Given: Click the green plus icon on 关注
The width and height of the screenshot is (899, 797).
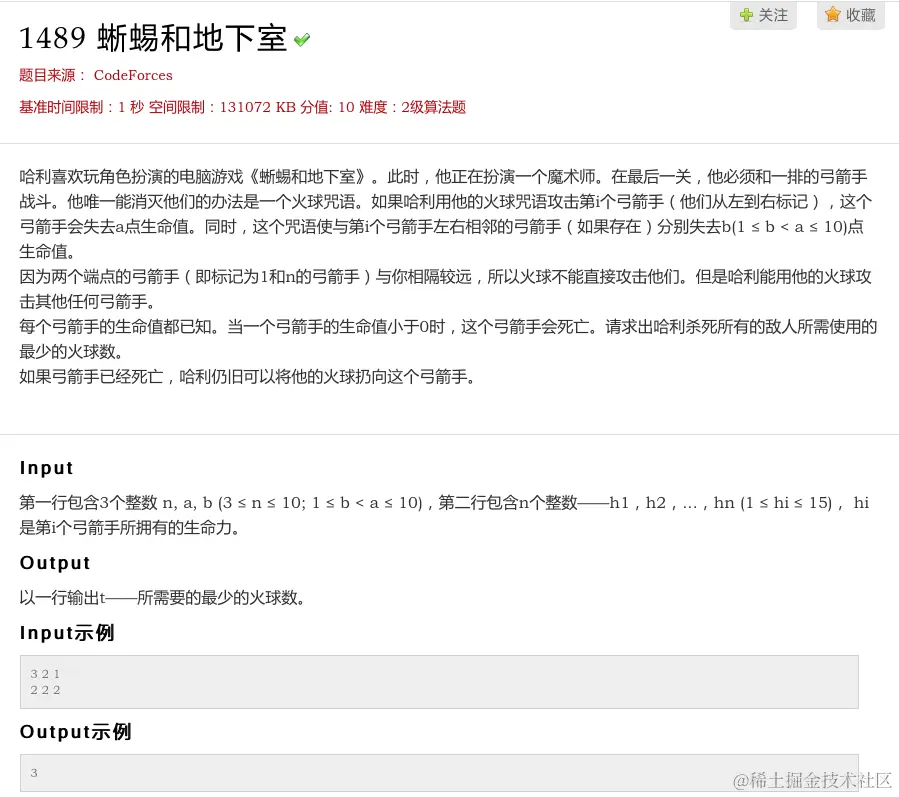Looking at the screenshot, I should click(x=746, y=15).
